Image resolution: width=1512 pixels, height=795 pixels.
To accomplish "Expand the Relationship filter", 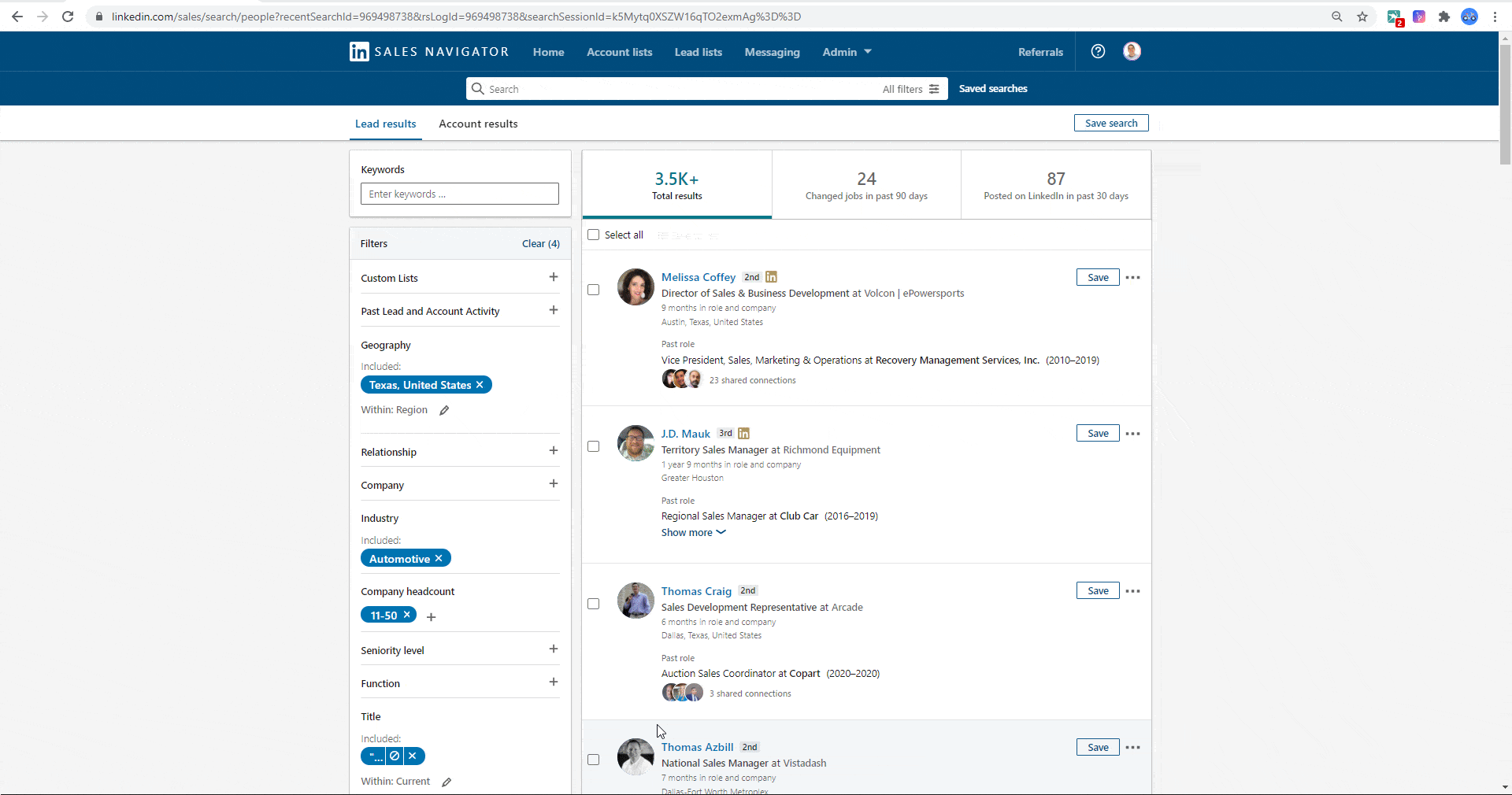I will click(x=554, y=450).
